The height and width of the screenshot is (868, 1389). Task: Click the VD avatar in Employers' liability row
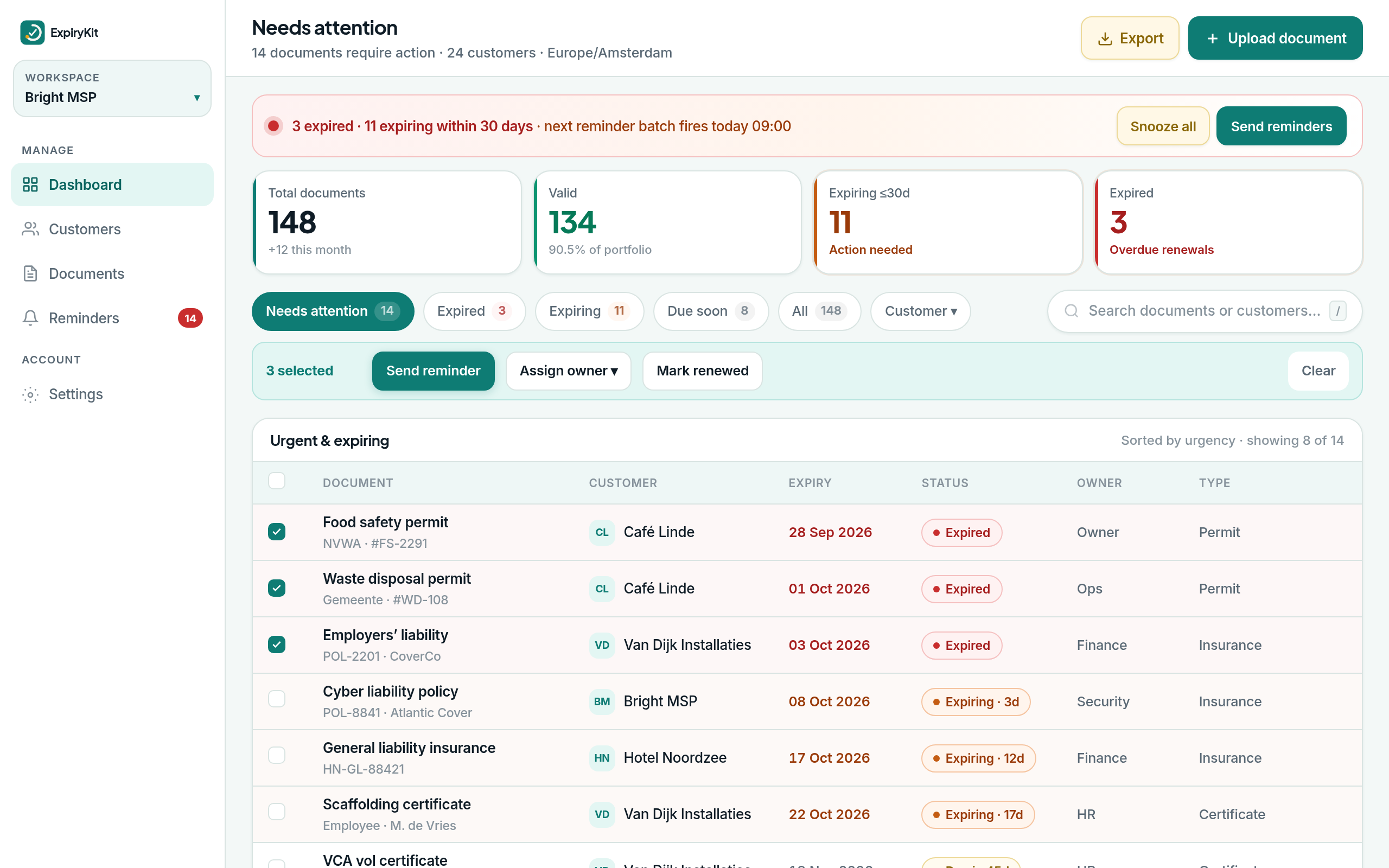(x=602, y=645)
